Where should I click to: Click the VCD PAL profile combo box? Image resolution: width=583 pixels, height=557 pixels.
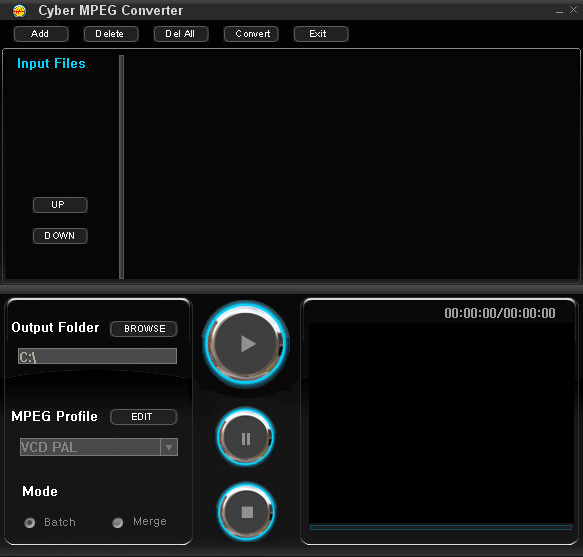click(99, 447)
